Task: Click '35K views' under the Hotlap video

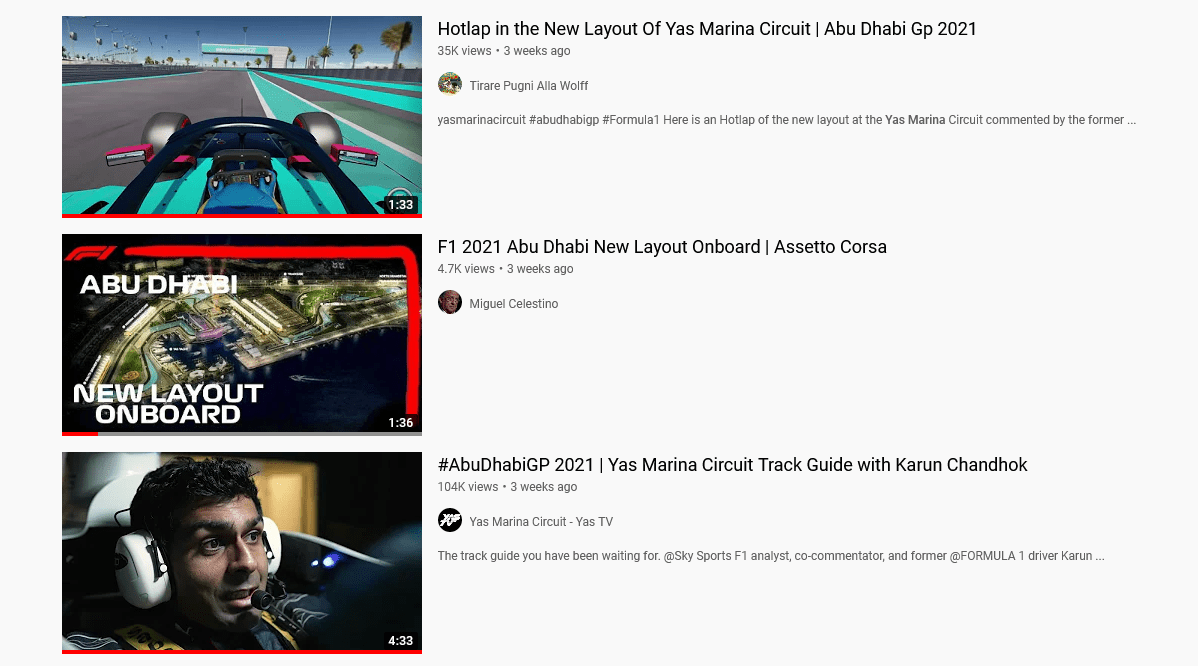Action: click(x=465, y=50)
